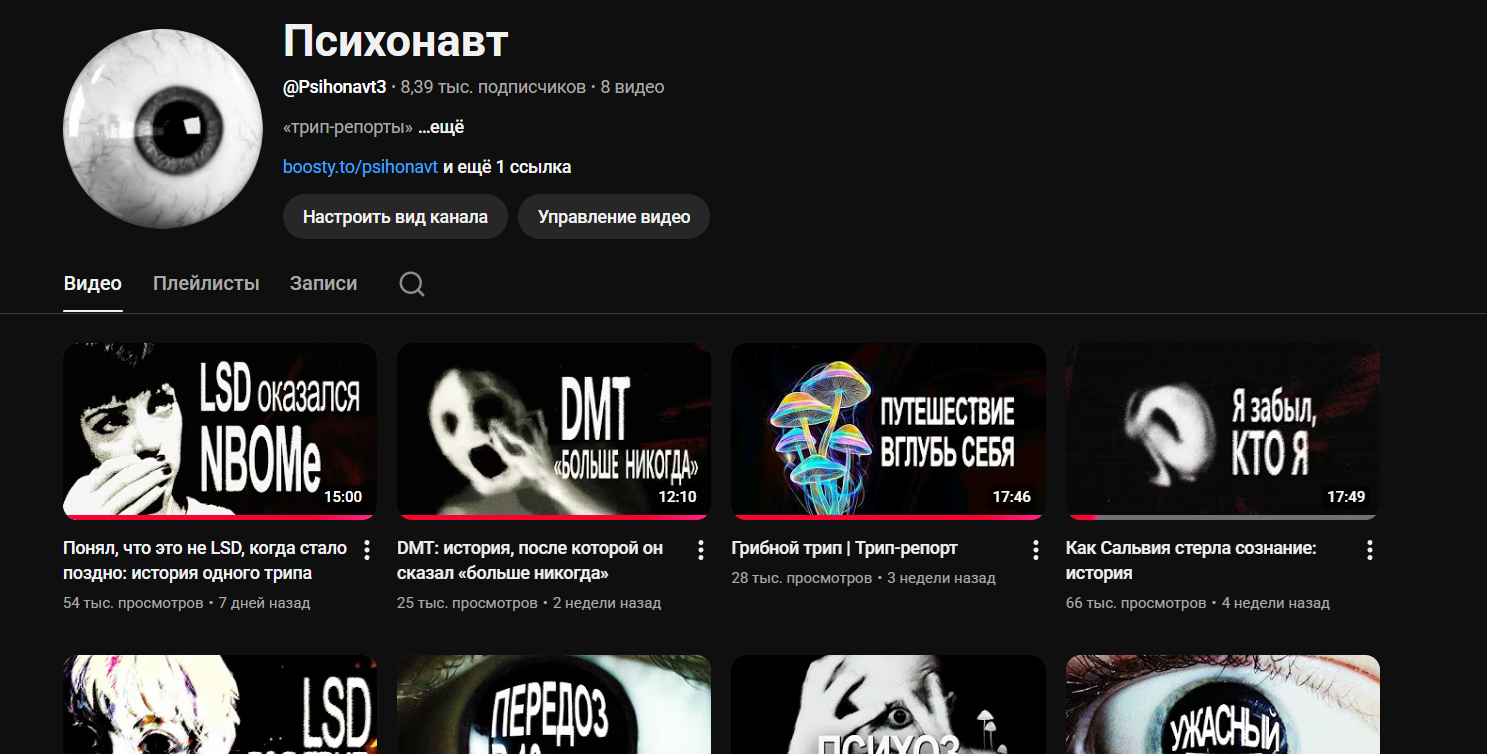Click the Управление видео button
Image resolution: width=1487 pixels, height=754 pixels.
[614, 217]
